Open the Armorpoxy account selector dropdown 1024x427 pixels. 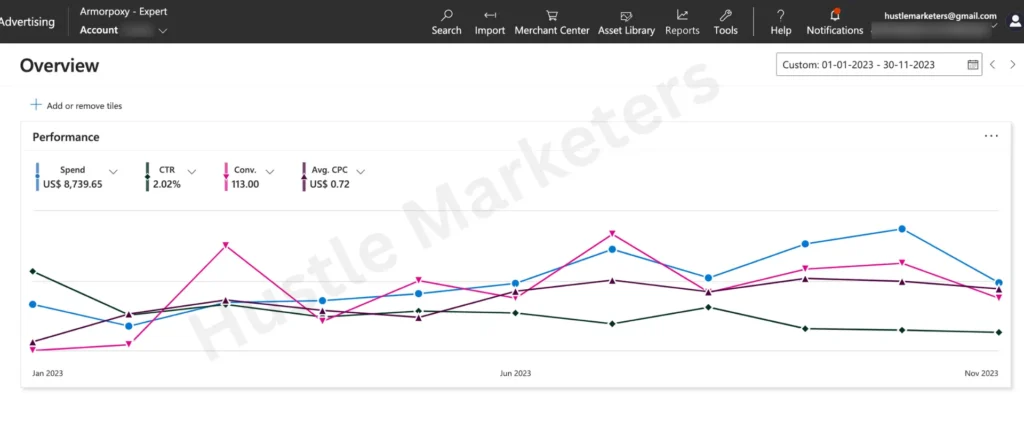tap(163, 31)
